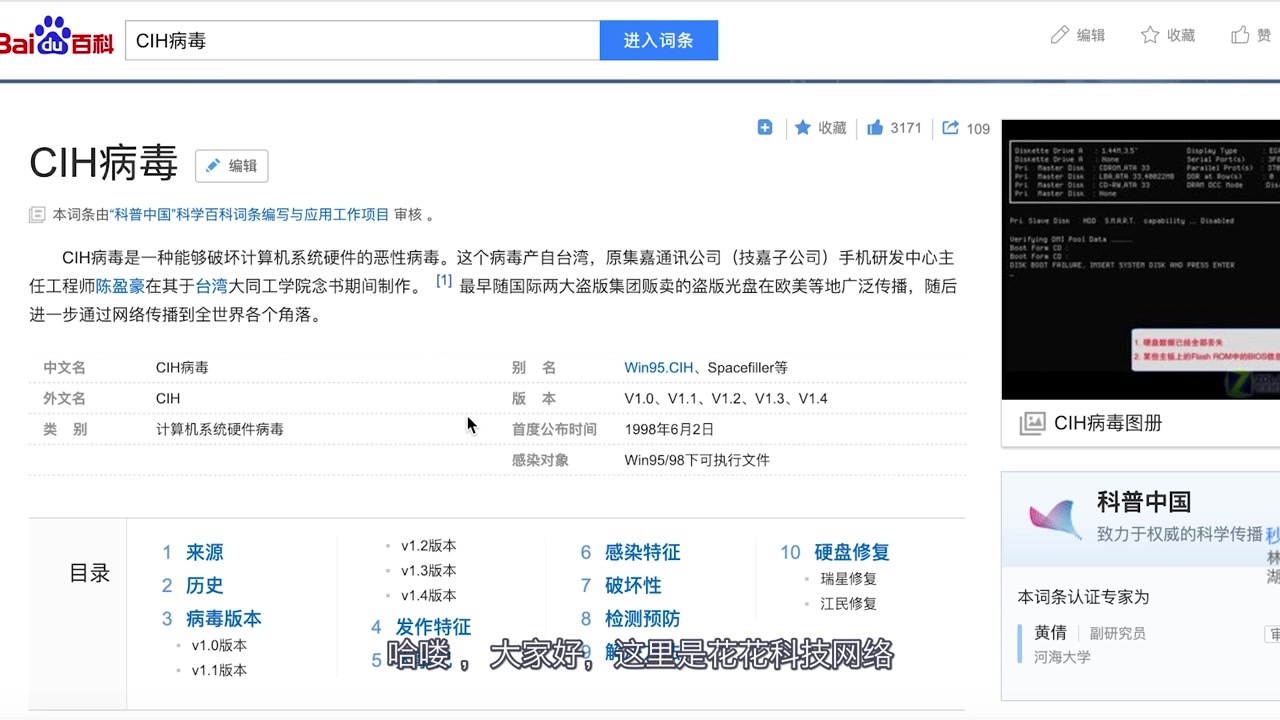The image size is (1280, 720).
Task: Open the 陈盈豪 hyperlink
Action: [120, 286]
